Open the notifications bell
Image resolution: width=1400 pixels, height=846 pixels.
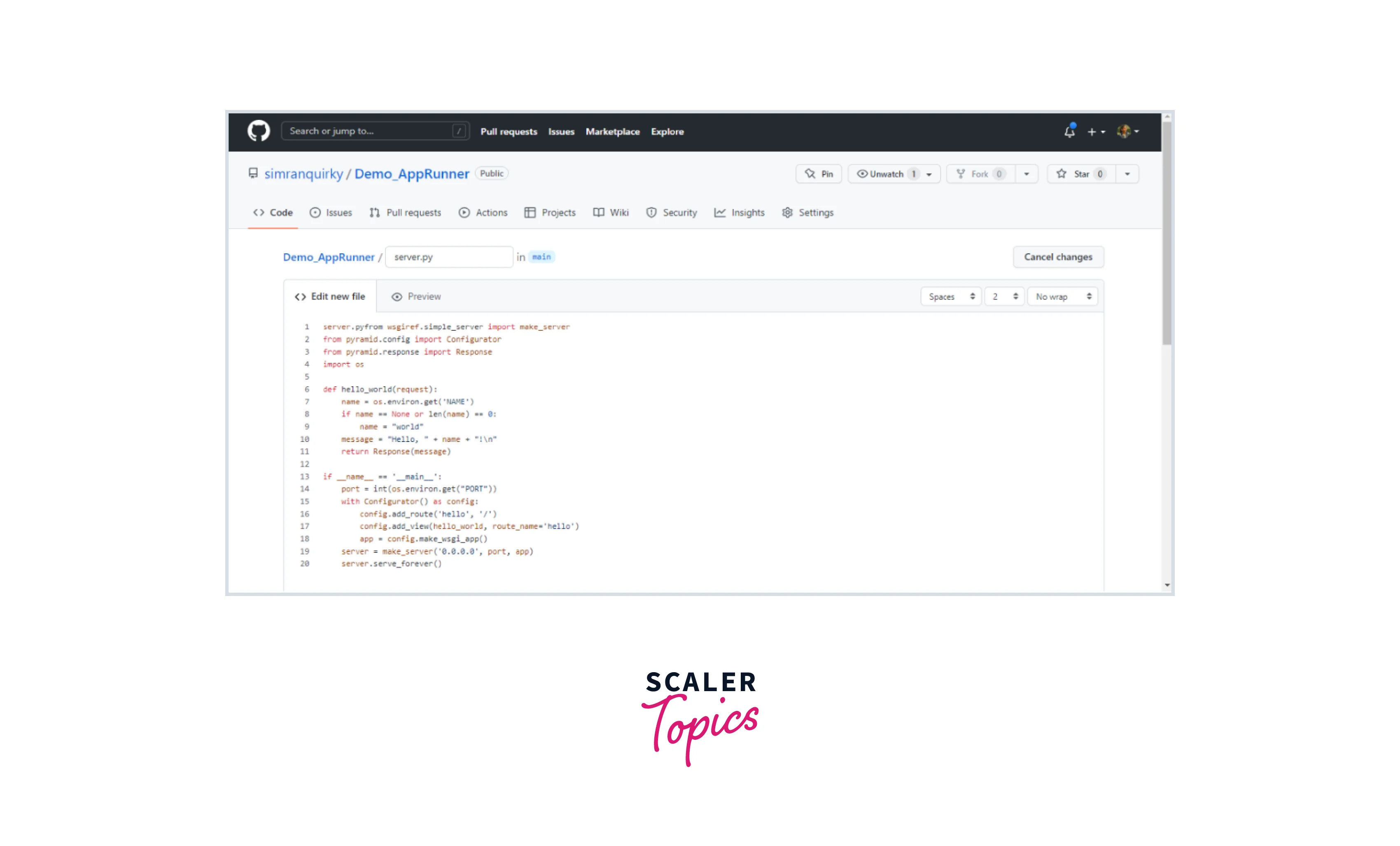tap(1069, 131)
